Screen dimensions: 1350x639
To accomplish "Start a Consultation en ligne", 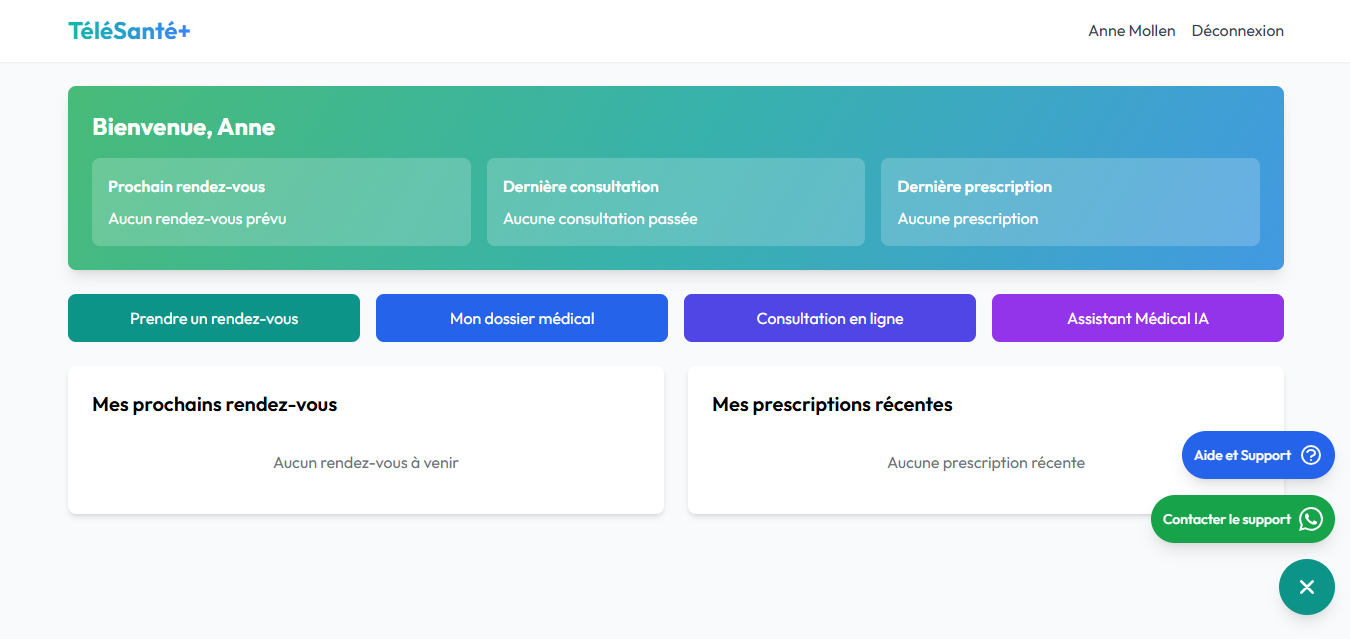I will point(829,318).
